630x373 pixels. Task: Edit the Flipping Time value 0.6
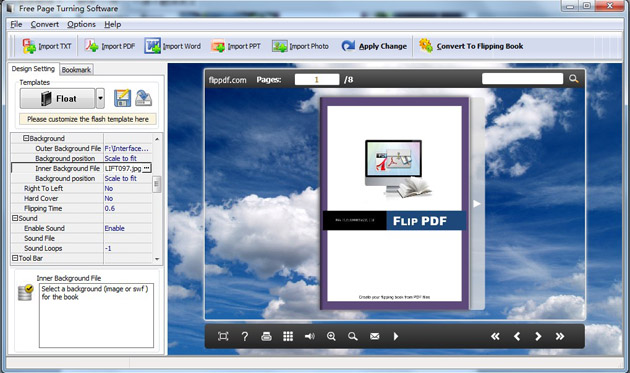pos(127,208)
